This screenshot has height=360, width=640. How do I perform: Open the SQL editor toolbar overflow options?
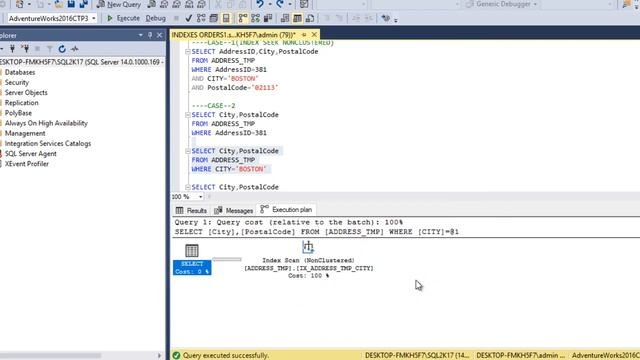click(396, 20)
